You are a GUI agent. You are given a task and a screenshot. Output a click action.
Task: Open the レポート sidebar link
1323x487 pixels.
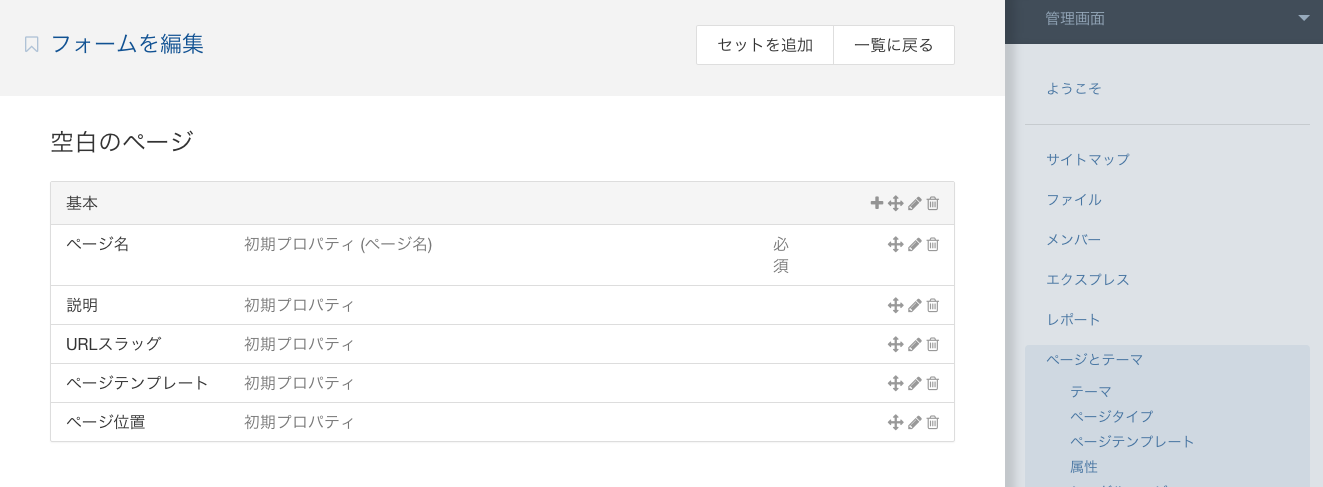point(1074,319)
